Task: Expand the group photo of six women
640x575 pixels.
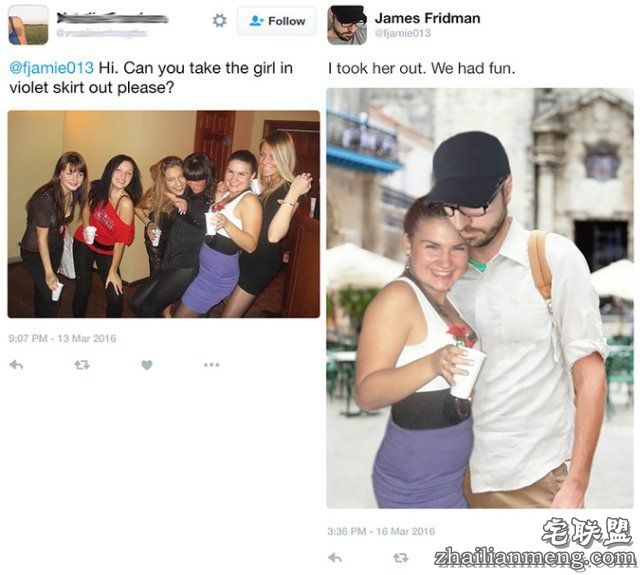Action: 164,214
